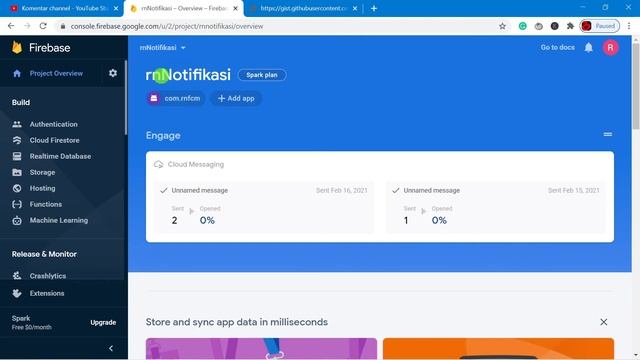640x360 pixels.
Task: Click the Grammarly extension icon
Action: pyautogui.click(x=522, y=26)
